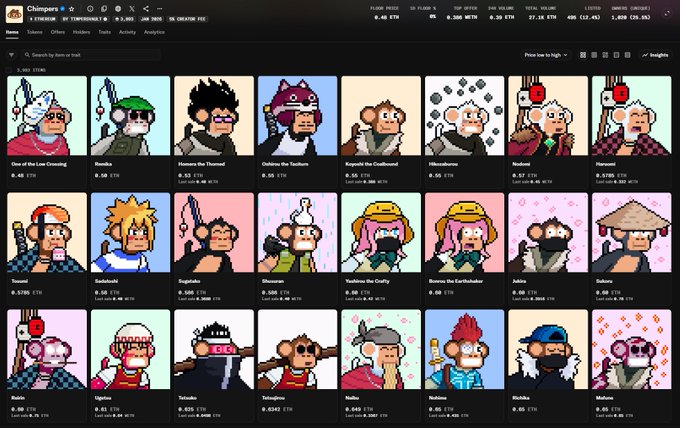The width and height of the screenshot is (680, 428).
Task: Click the Ethereum chain badge
Action: [x=42, y=19]
